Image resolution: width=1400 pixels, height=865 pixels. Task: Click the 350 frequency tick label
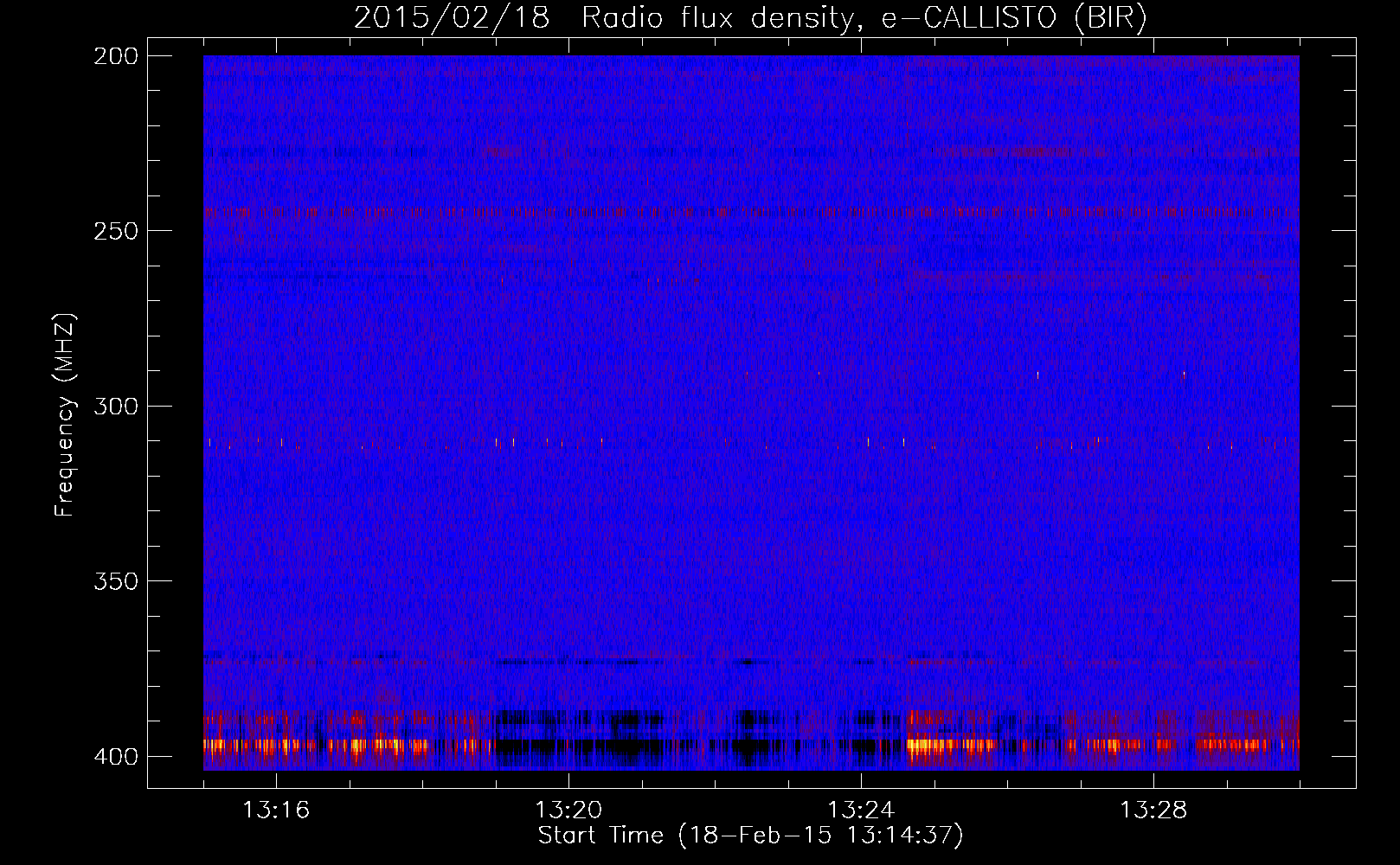tap(116, 581)
